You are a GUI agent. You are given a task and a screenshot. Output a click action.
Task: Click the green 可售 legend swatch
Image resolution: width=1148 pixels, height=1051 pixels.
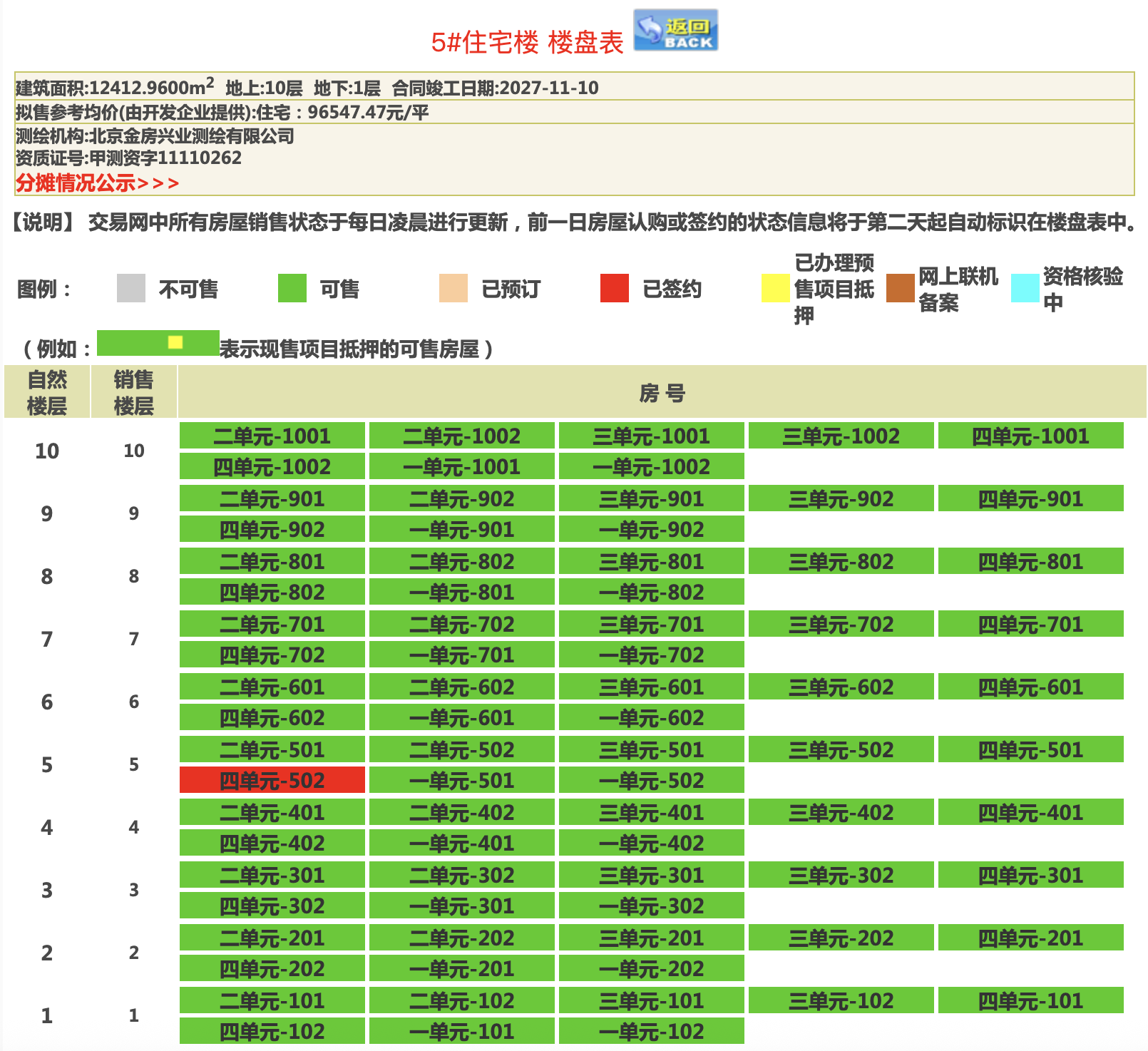292,289
